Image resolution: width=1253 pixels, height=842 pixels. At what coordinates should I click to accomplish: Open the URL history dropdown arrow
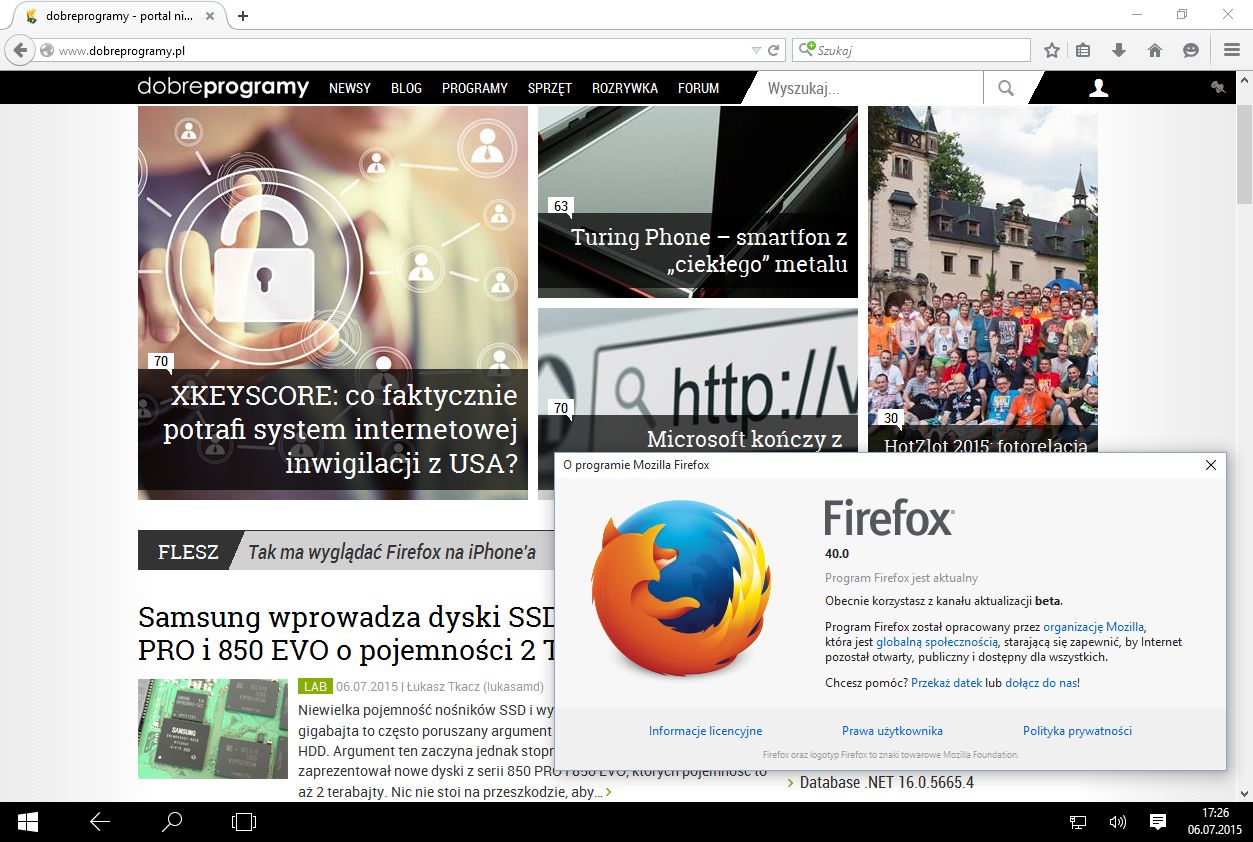pos(756,50)
